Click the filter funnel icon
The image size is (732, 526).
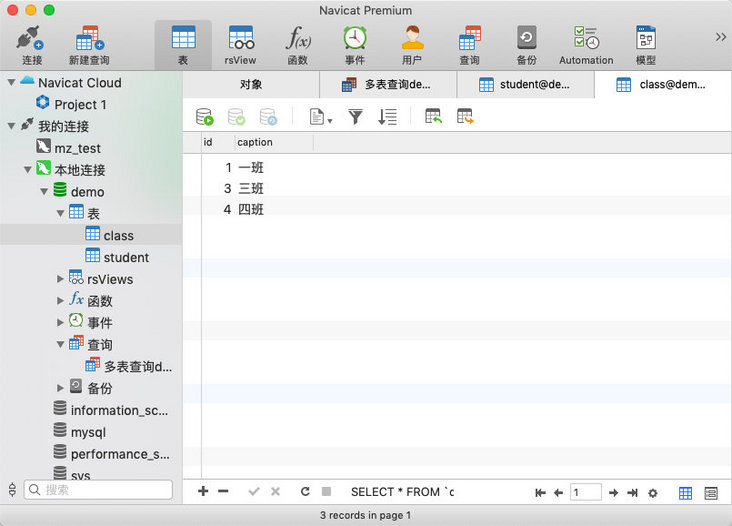click(355, 117)
